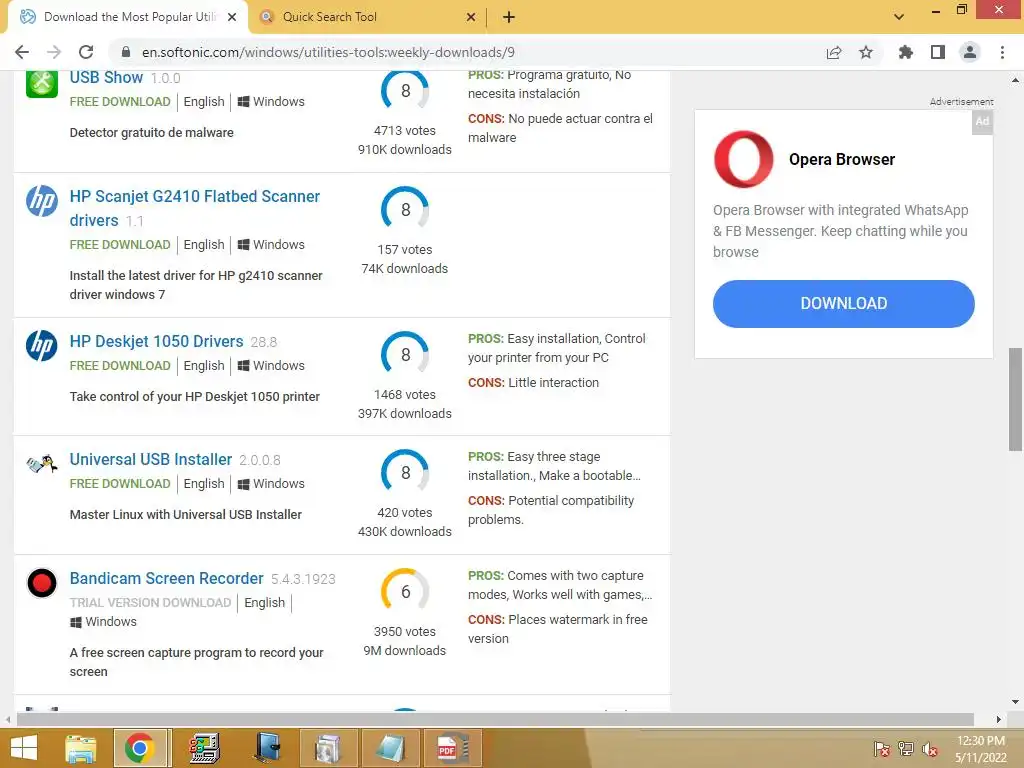Open the Chrome profile avatar

pos(970,52)
